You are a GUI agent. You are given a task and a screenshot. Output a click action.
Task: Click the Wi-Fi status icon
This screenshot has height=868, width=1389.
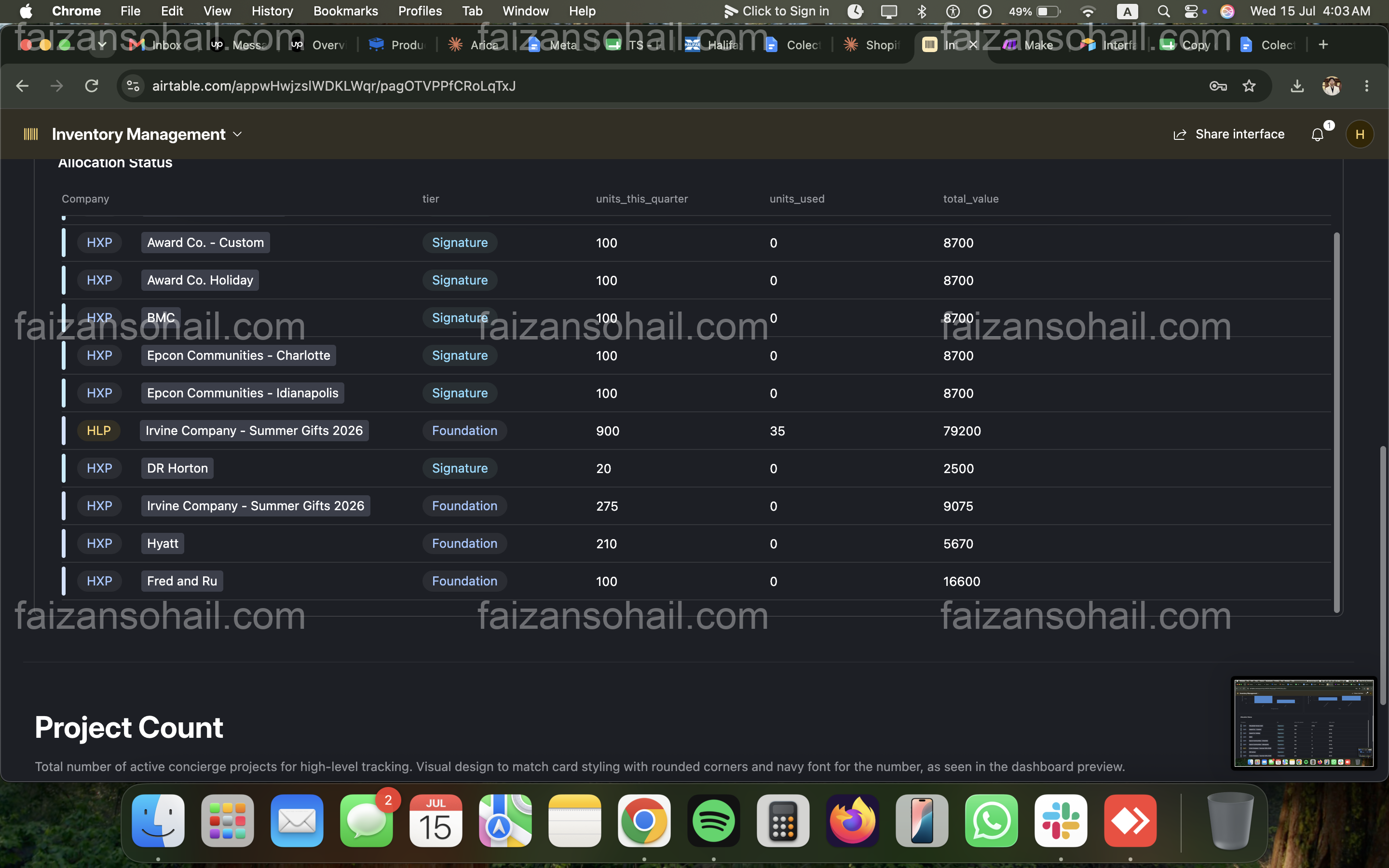click(x=1088, y=11)
